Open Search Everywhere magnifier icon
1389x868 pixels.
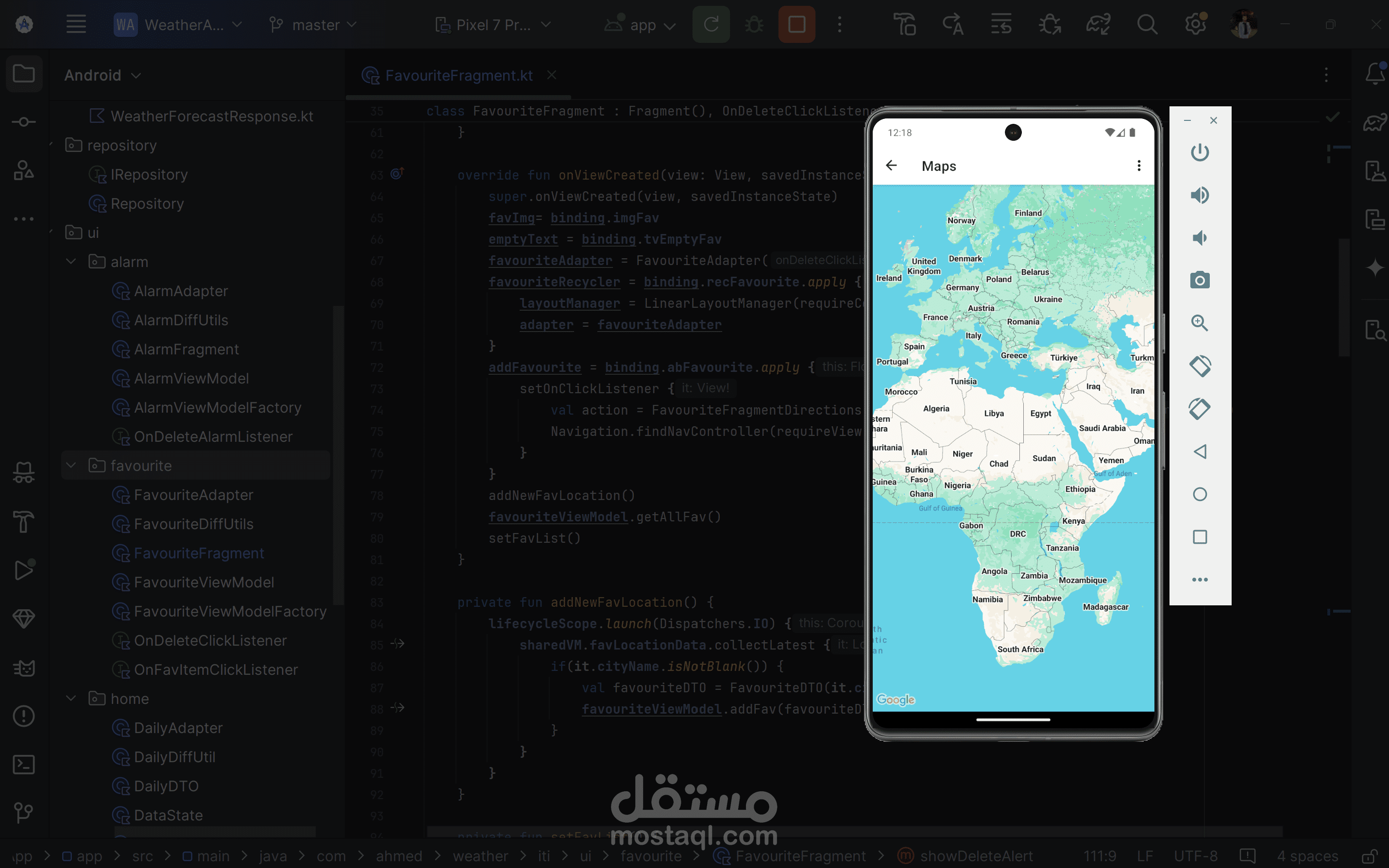click(x=1147, y=25)
